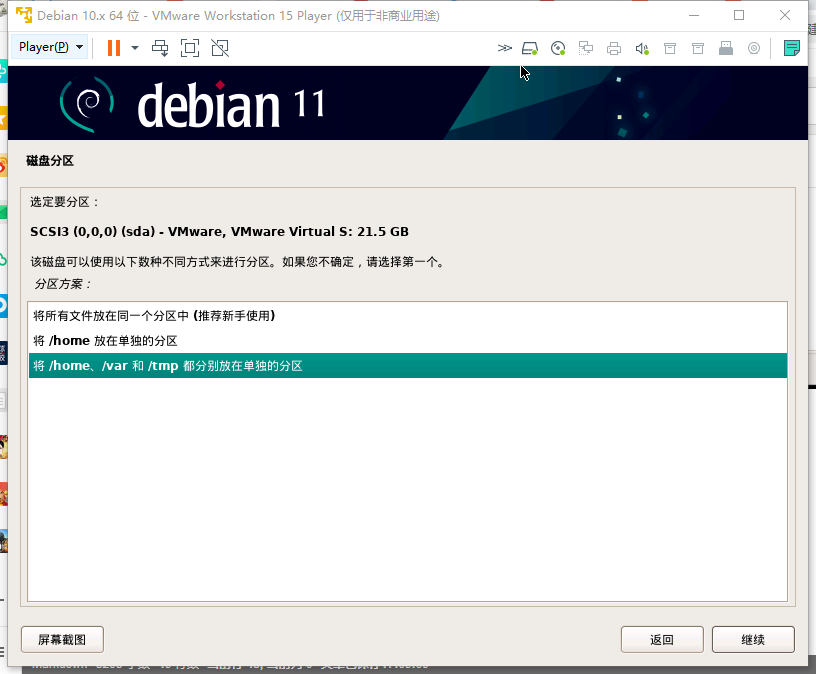Screen dimensions: 816x674
Task: Send Ctrl+Alt+Del to the virtual machine
Action: (160, 48)
